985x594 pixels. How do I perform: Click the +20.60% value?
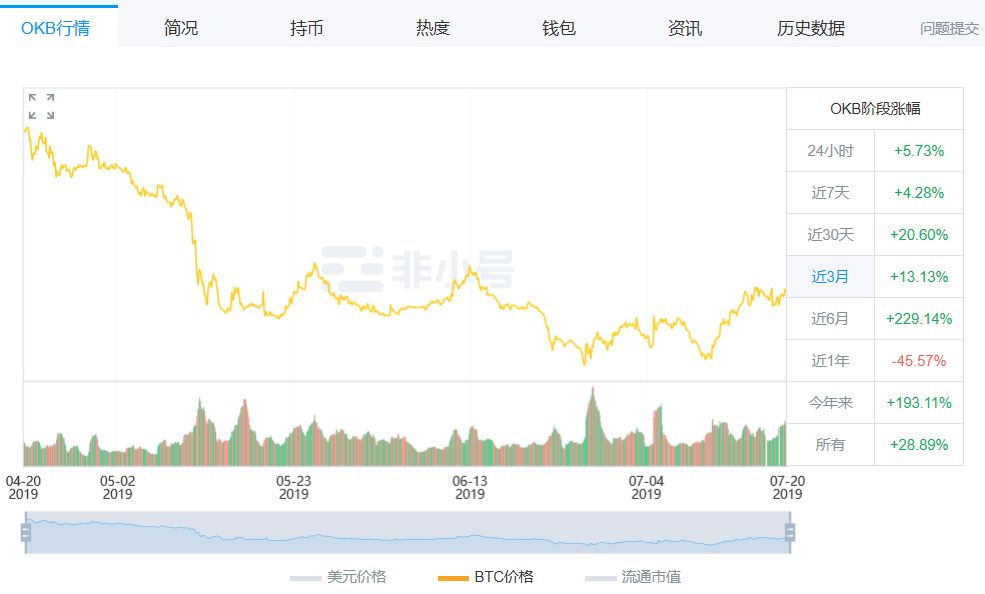point(918,235)
